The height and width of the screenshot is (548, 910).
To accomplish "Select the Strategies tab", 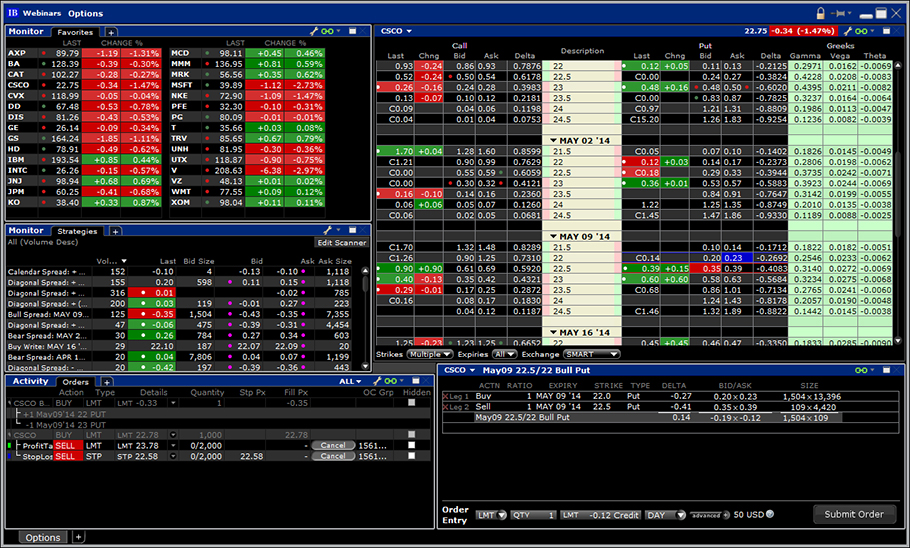I will click(x=77, y=232).
